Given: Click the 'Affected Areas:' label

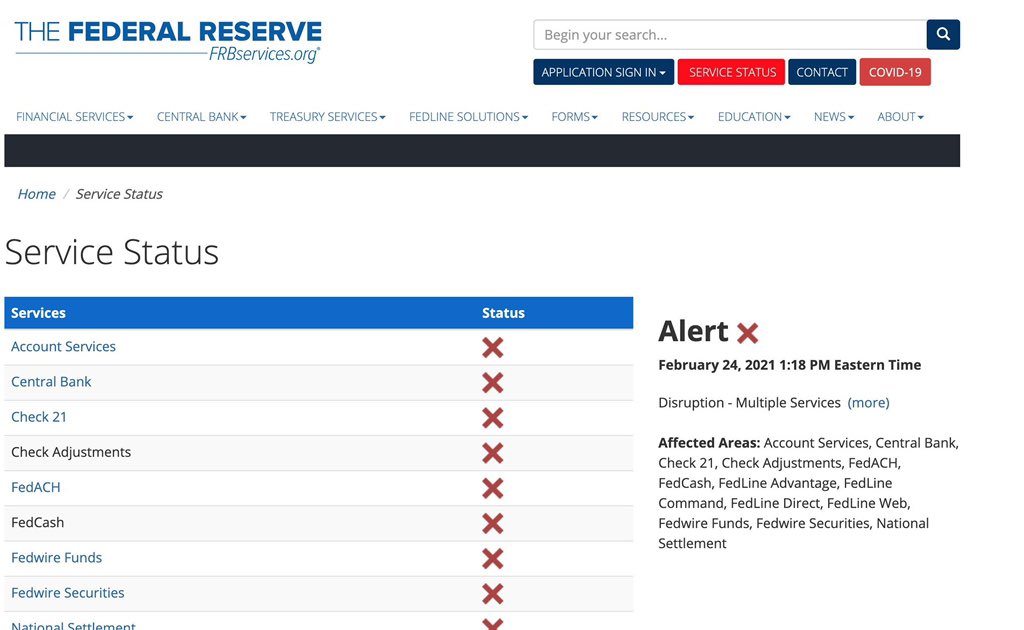Looking at the screenshot, I should pyautogui.click(x=709, y=443).
